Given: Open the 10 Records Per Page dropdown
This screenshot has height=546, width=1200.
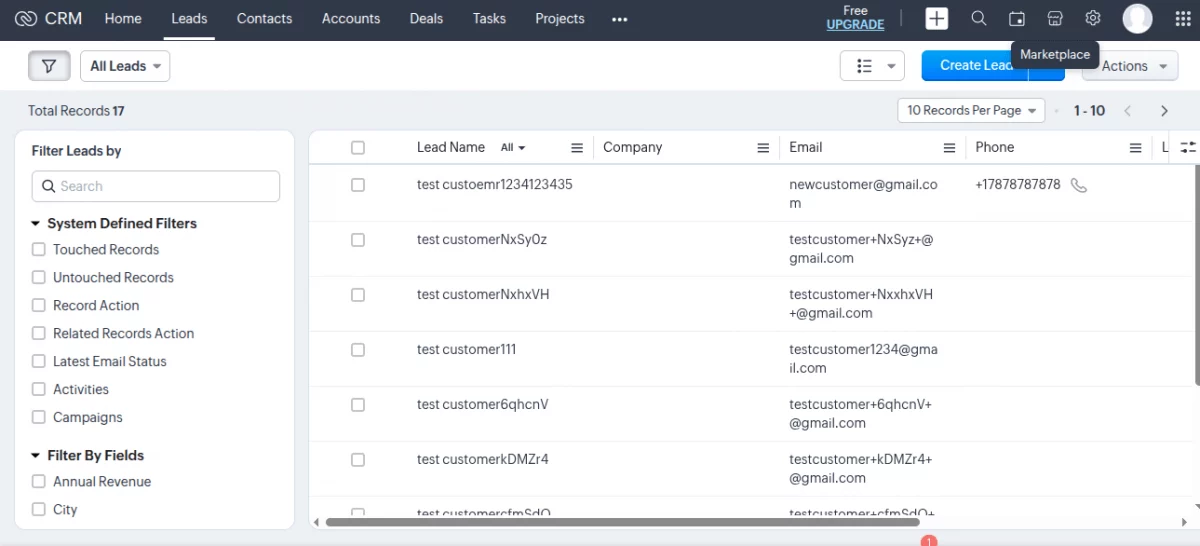Looking at the screenshot, I should click(x=971, y=111).
